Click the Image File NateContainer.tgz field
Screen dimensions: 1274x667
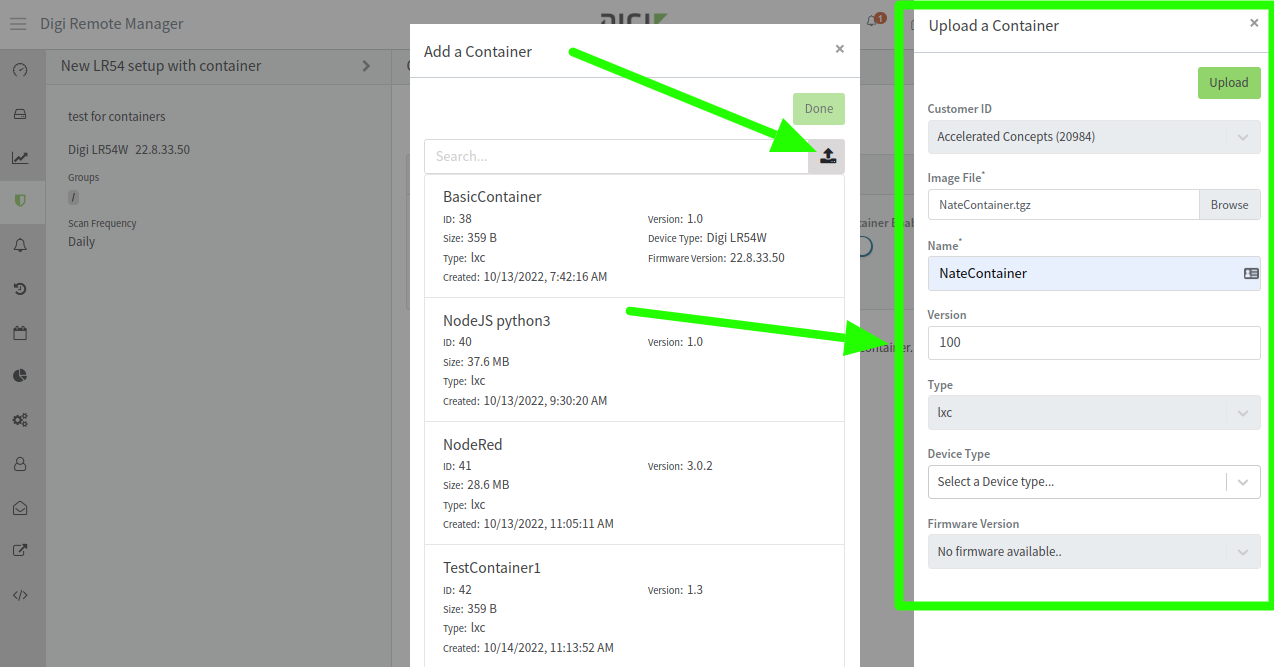[1064, 205]
